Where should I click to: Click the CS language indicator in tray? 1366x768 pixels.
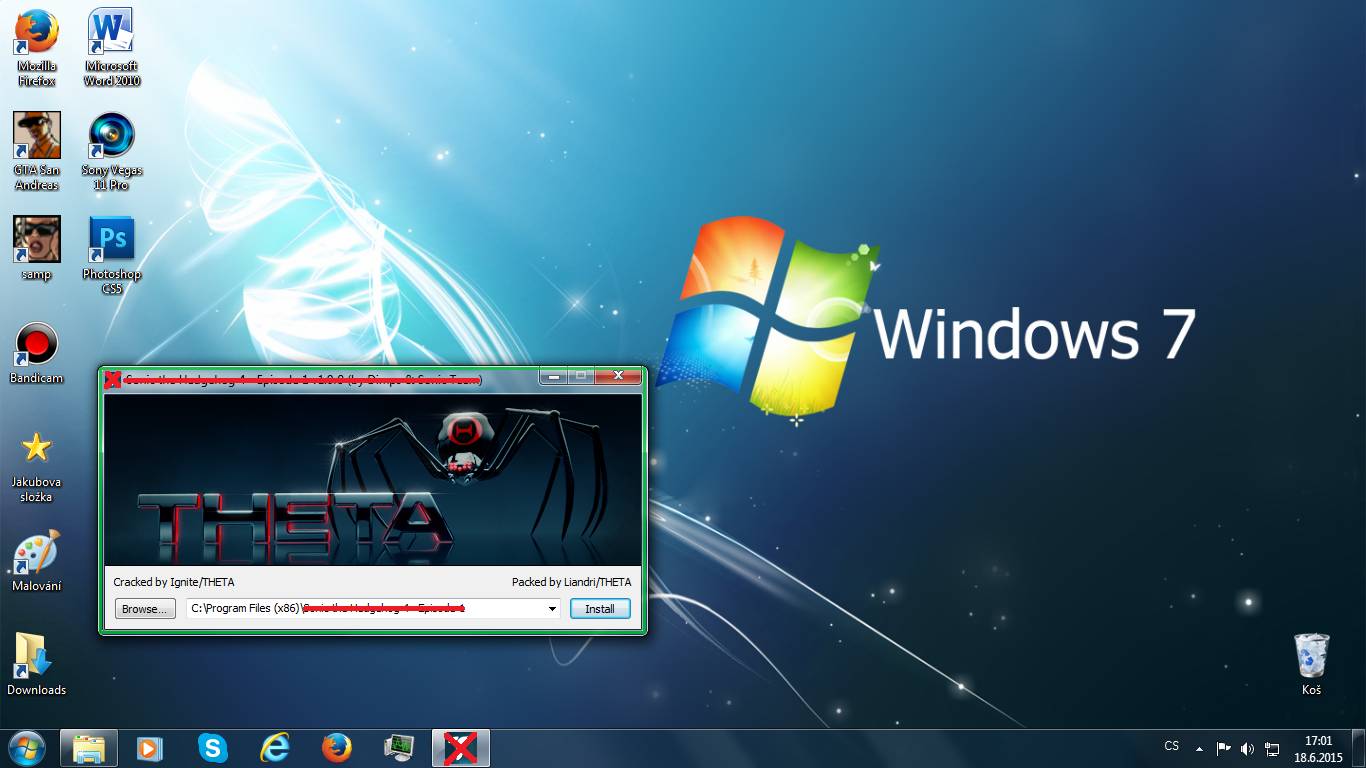point(1172,747)
